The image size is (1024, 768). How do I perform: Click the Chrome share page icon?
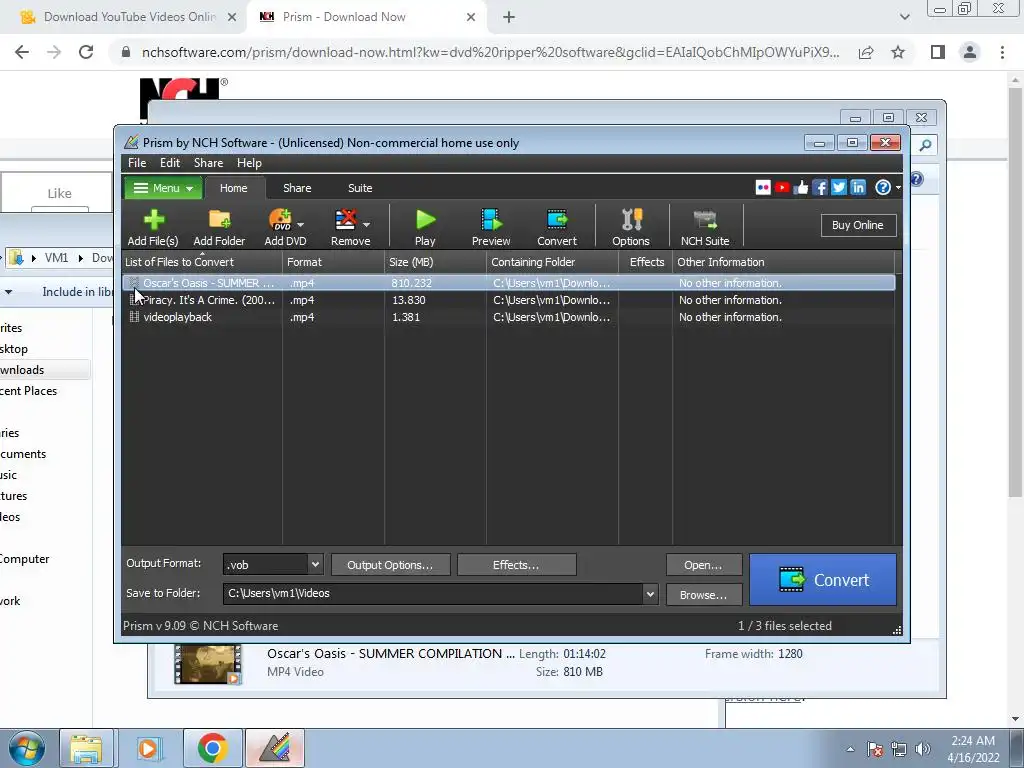click(x=866, y=52)
